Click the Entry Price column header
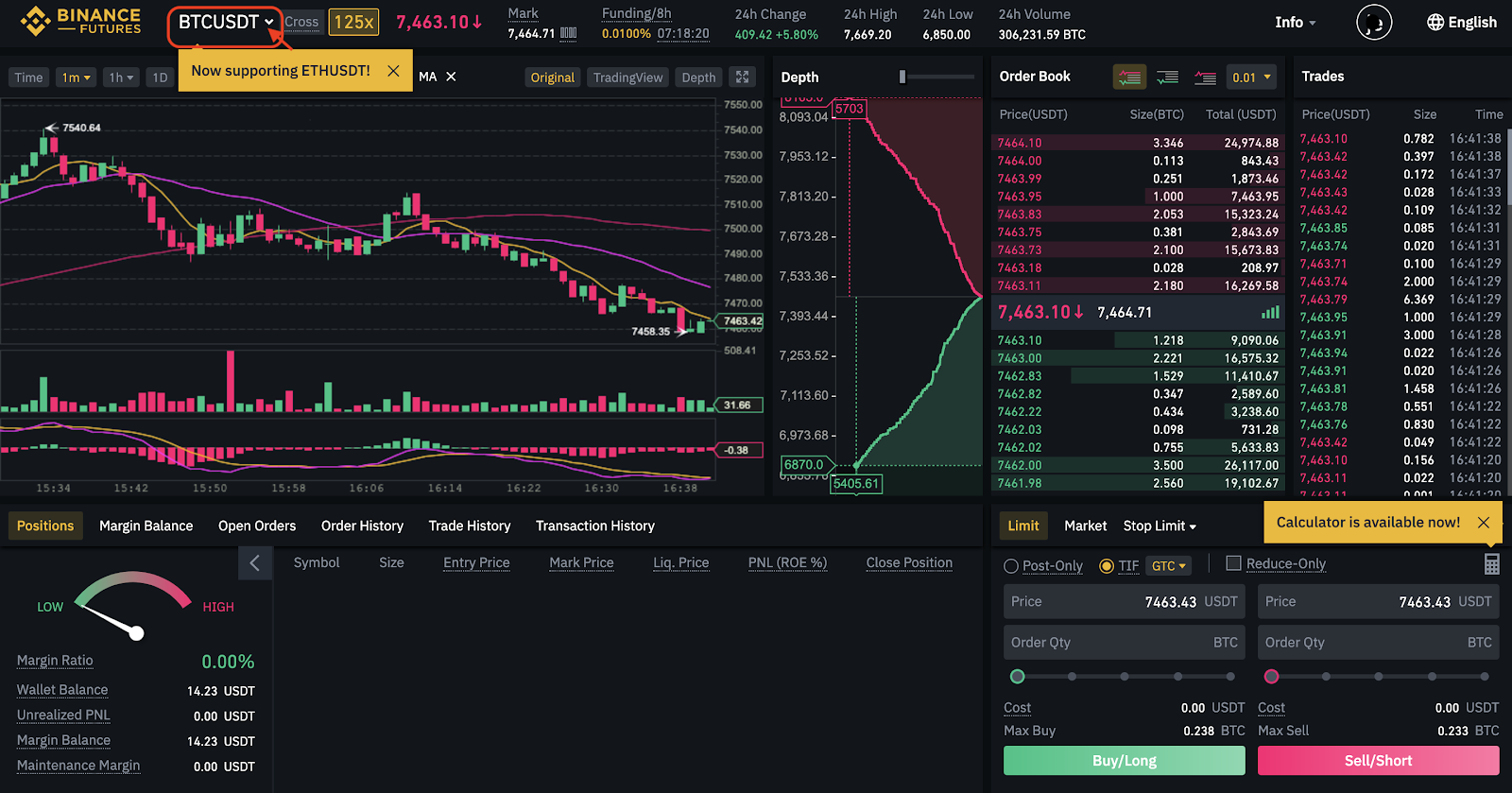Screen dimensions: 1512x793 point(476,562)
